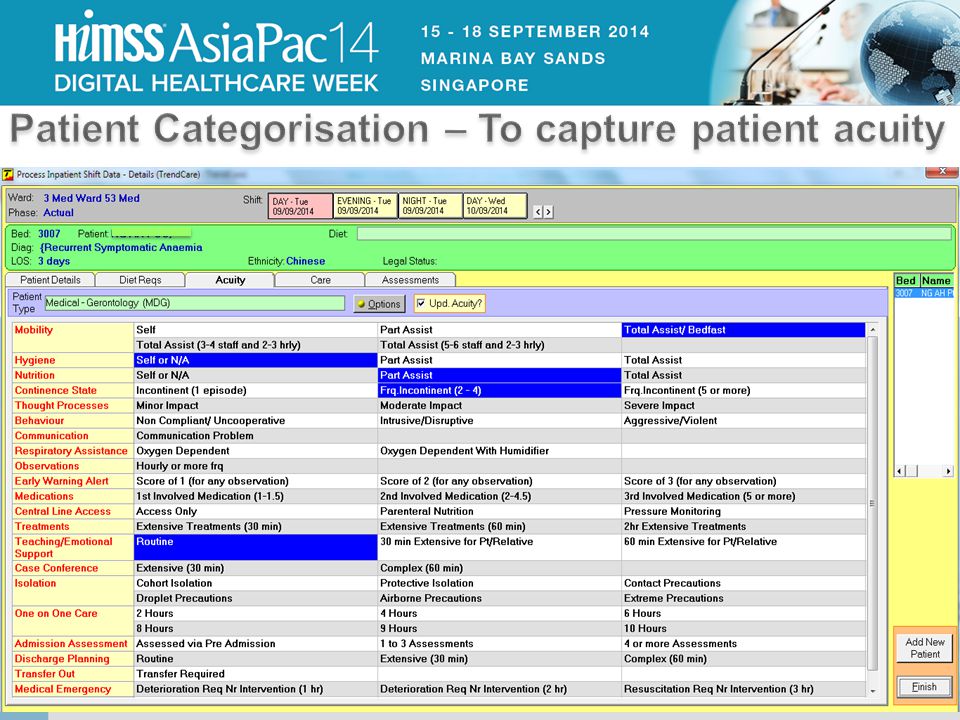Click the acuity grid scroll down arrow

coord(873,691)
